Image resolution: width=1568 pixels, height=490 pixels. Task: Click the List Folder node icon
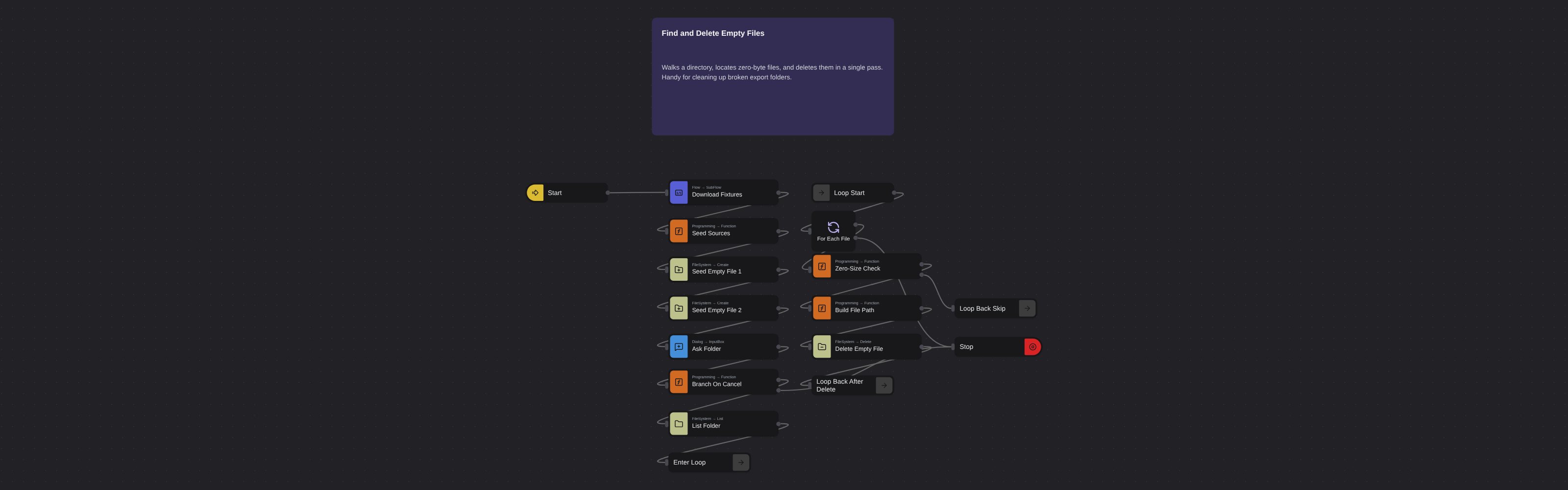(x=679, y=424)
